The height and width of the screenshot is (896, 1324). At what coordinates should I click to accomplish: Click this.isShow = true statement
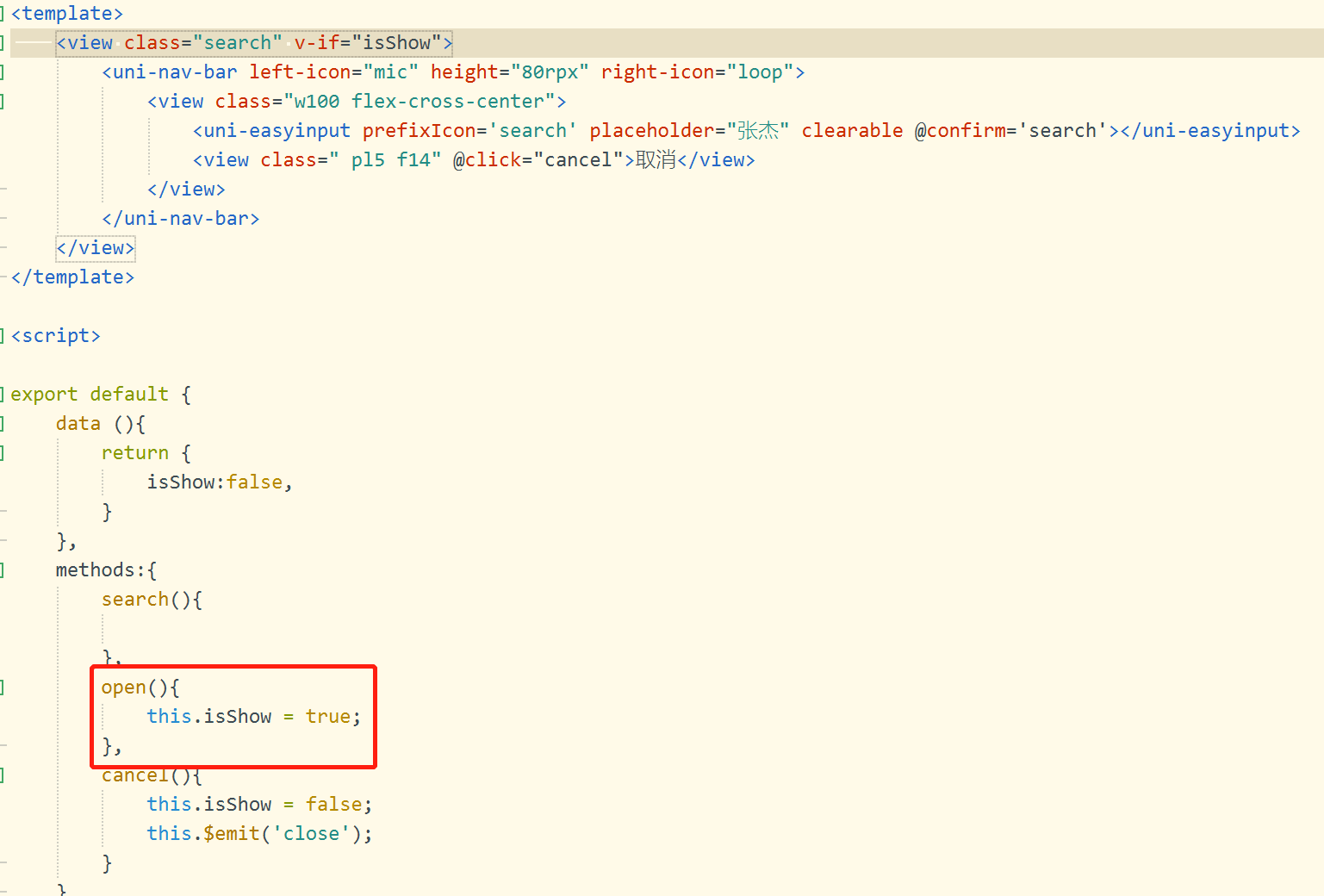click(253, 717)
